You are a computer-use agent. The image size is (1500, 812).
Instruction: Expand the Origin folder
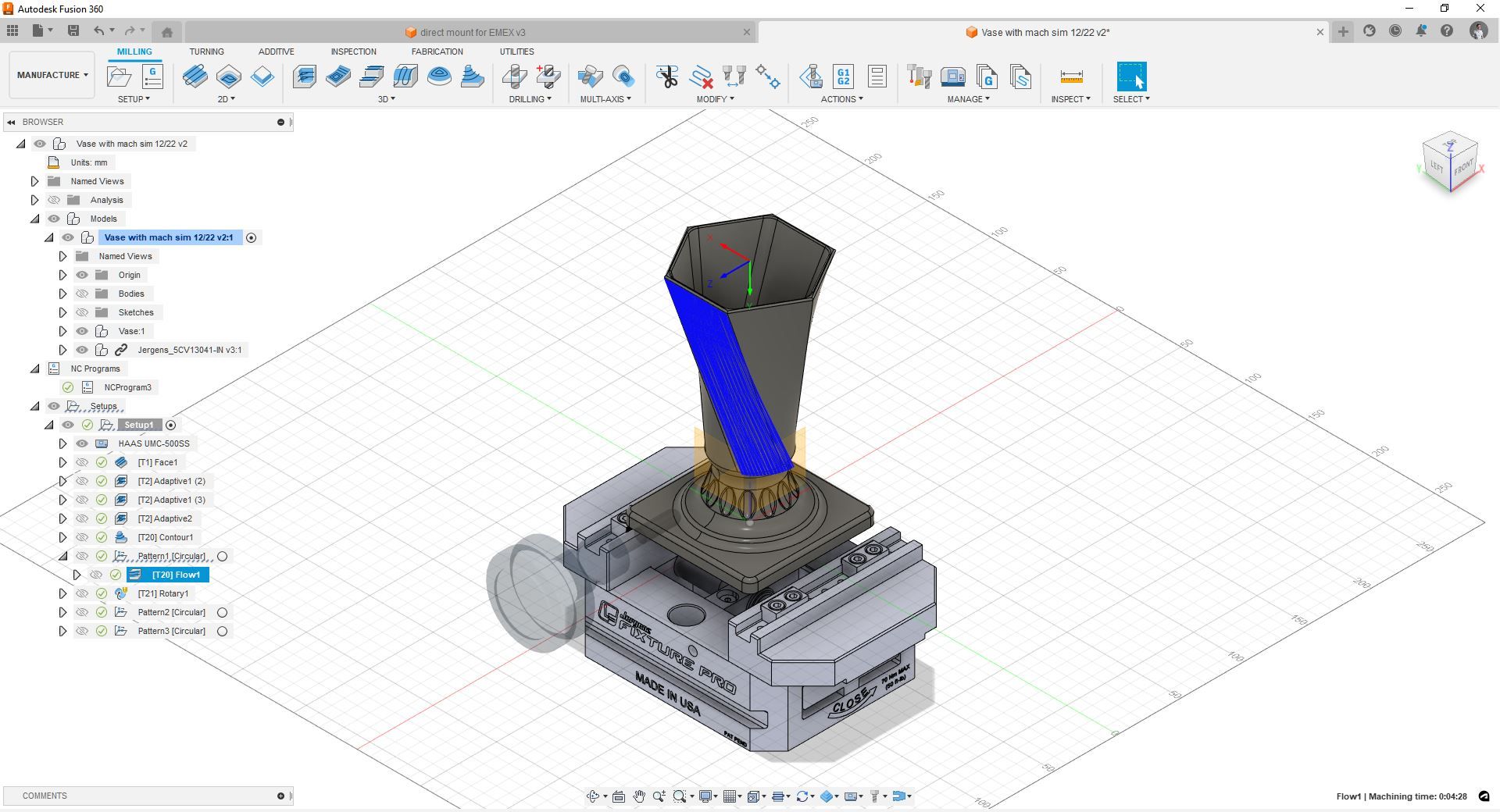62,275
